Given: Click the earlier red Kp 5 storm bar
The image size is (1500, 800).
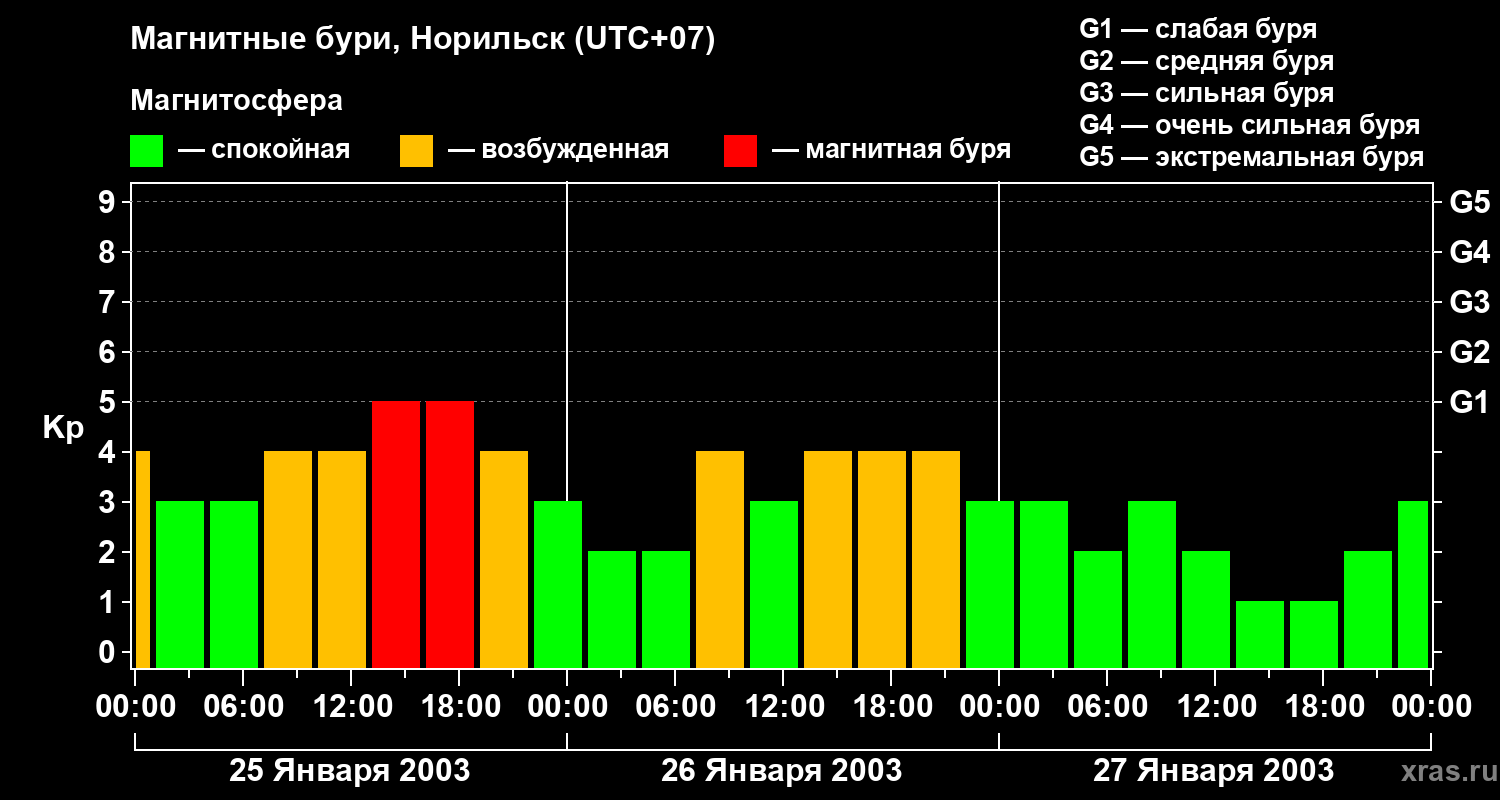Looking at the screenshot, I should (x=396, y=535).
